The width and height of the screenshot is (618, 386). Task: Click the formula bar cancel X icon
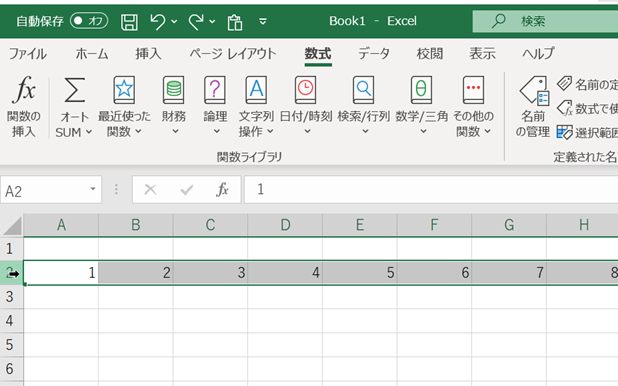click(150, 190)
